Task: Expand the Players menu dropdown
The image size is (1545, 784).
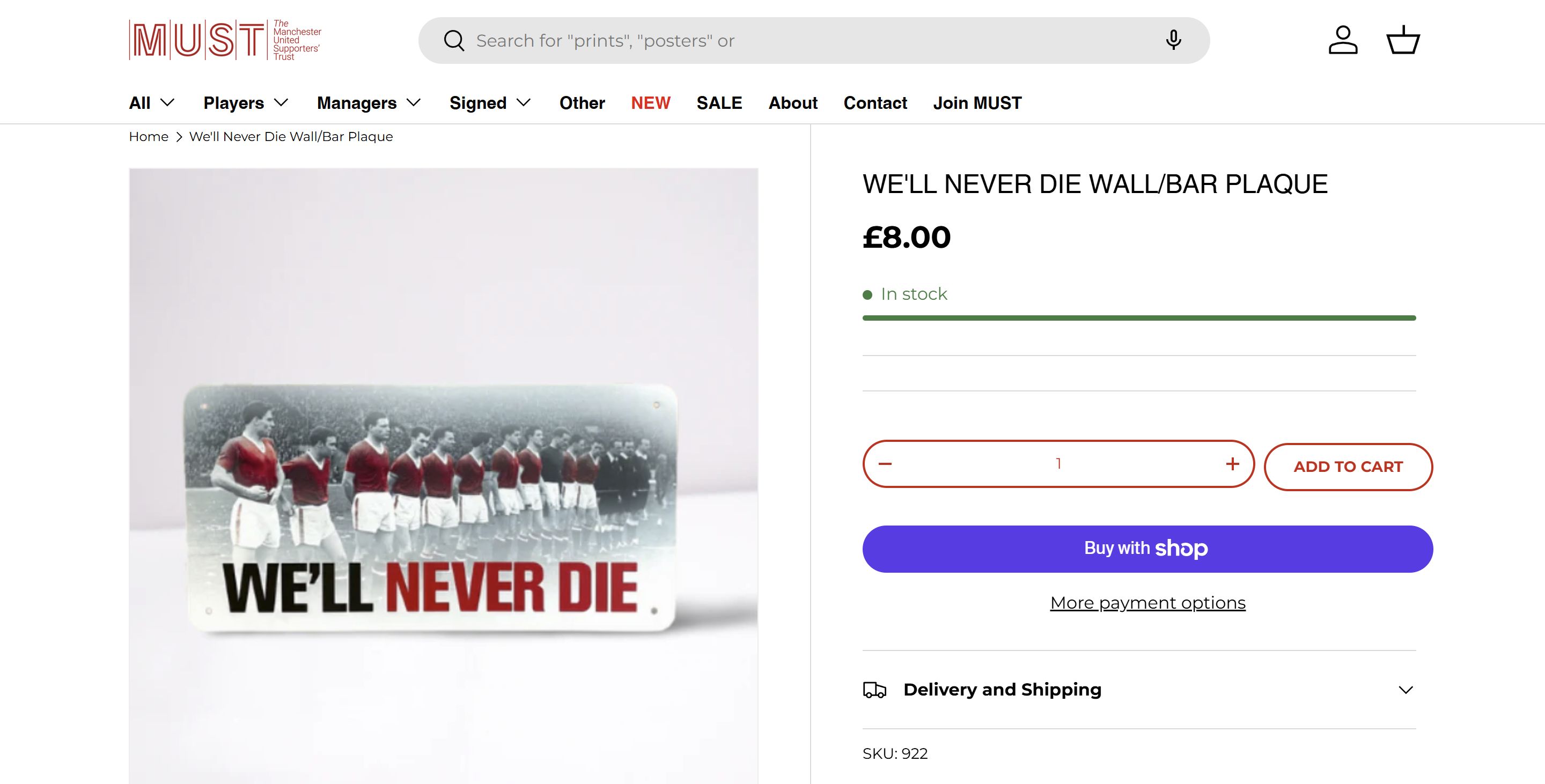Action: click(246, 103)
